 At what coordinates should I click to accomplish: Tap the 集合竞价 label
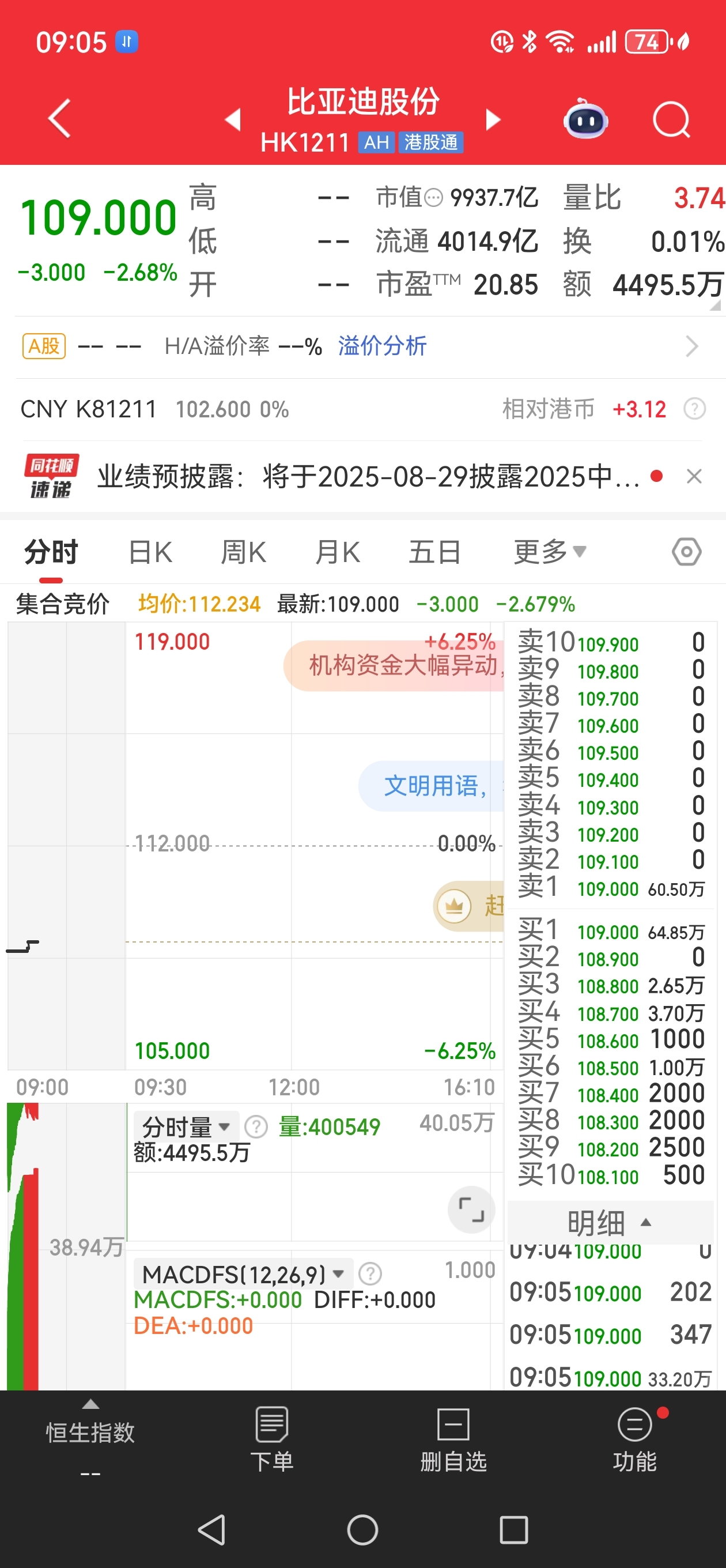click(63, 605)
